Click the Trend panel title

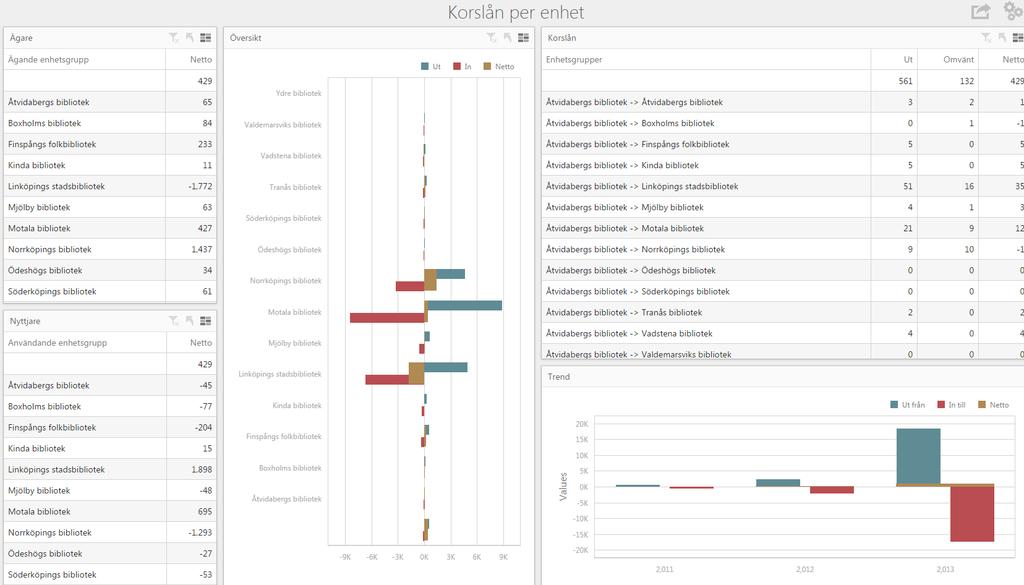point(558,377)
